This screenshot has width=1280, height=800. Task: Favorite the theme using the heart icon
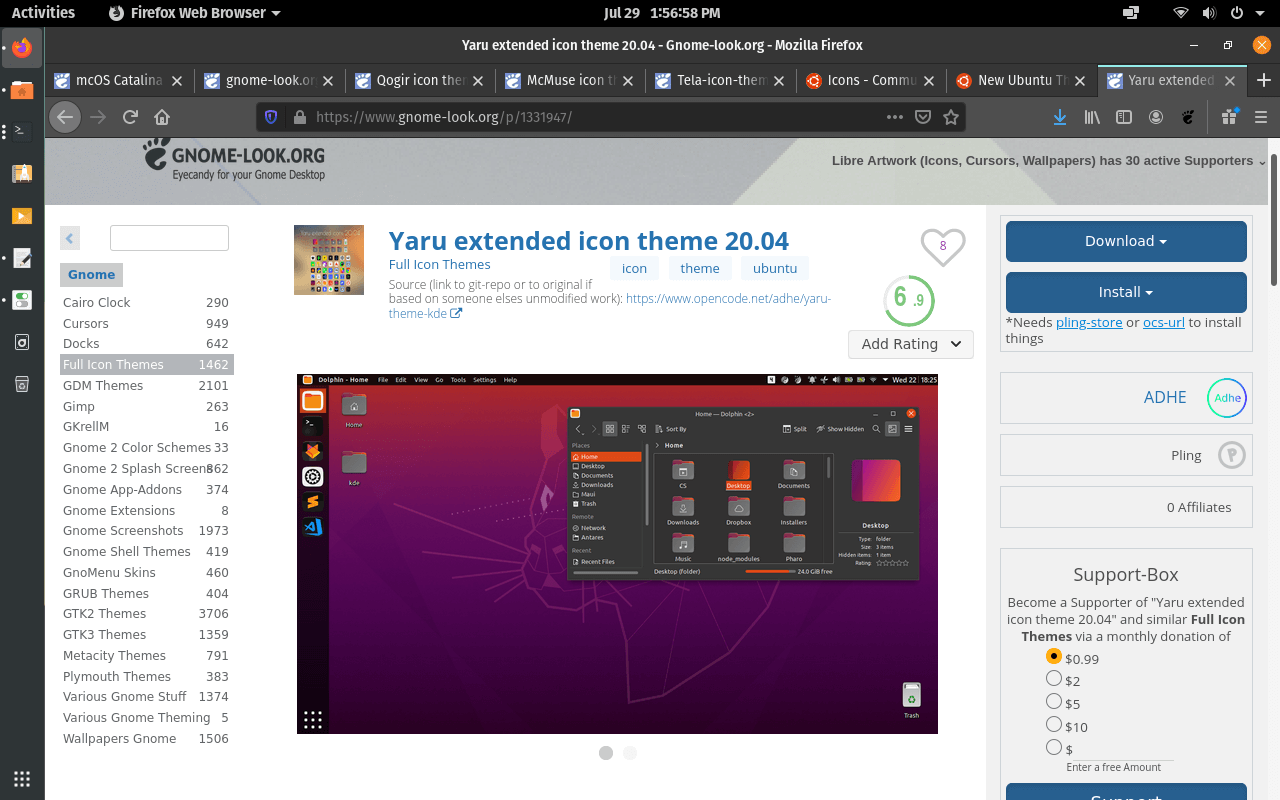coord(941,247)
